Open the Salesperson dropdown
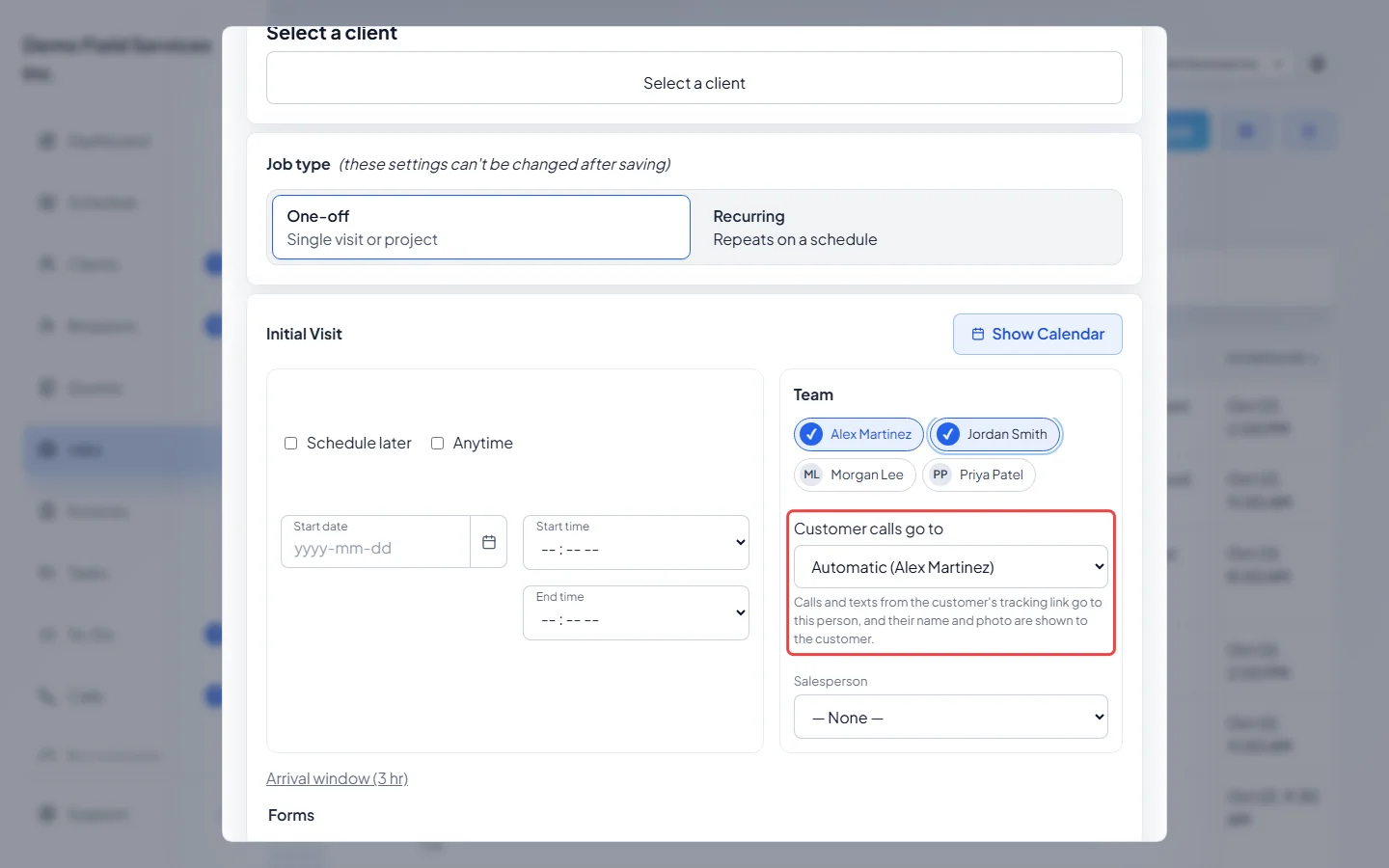Screen dimensions: 1389x868 (x=951, y=718)
